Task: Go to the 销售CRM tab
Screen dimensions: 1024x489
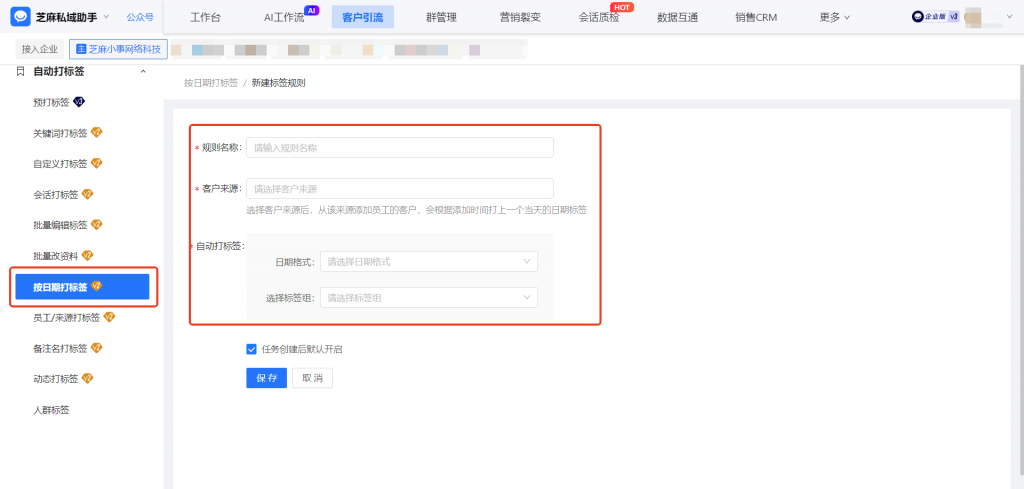Action: (756, 18)
